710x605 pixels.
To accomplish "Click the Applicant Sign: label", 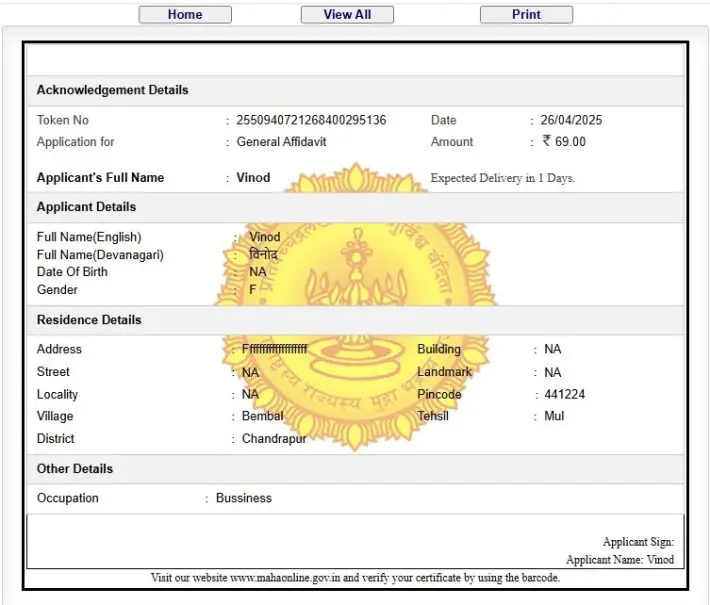I will (x=638, y=542).
